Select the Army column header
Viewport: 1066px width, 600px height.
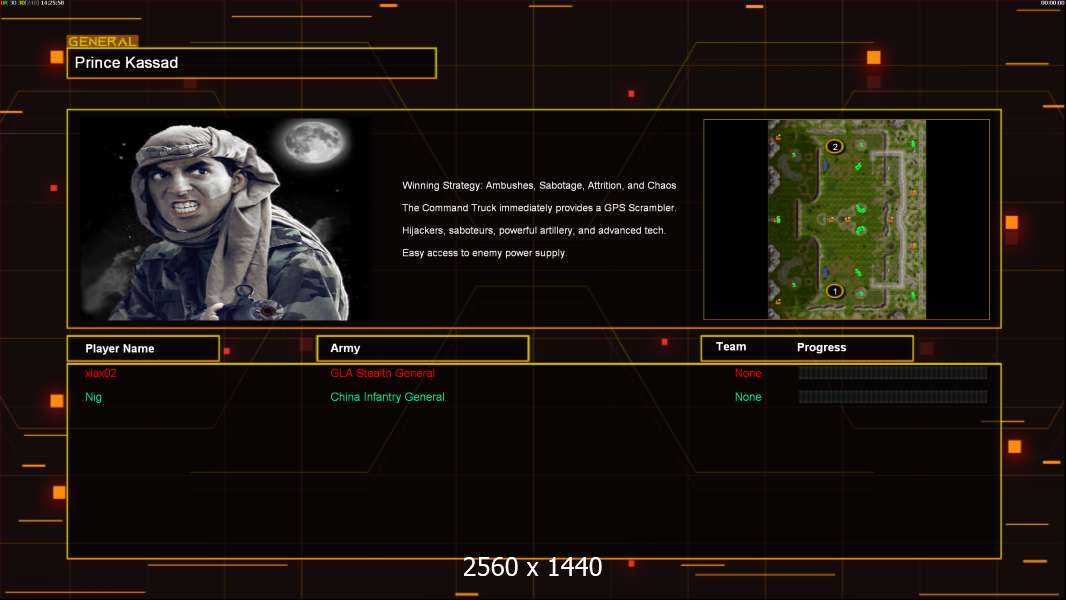pyautogui.click(x=423, y=349)
